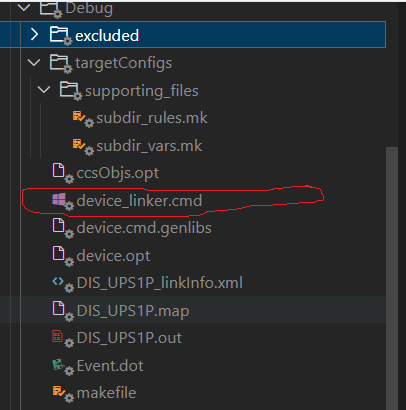Click the DIS_UPS1P.out binary icon
The height and width of the screenshot is (410, 406).
(62, 339)
